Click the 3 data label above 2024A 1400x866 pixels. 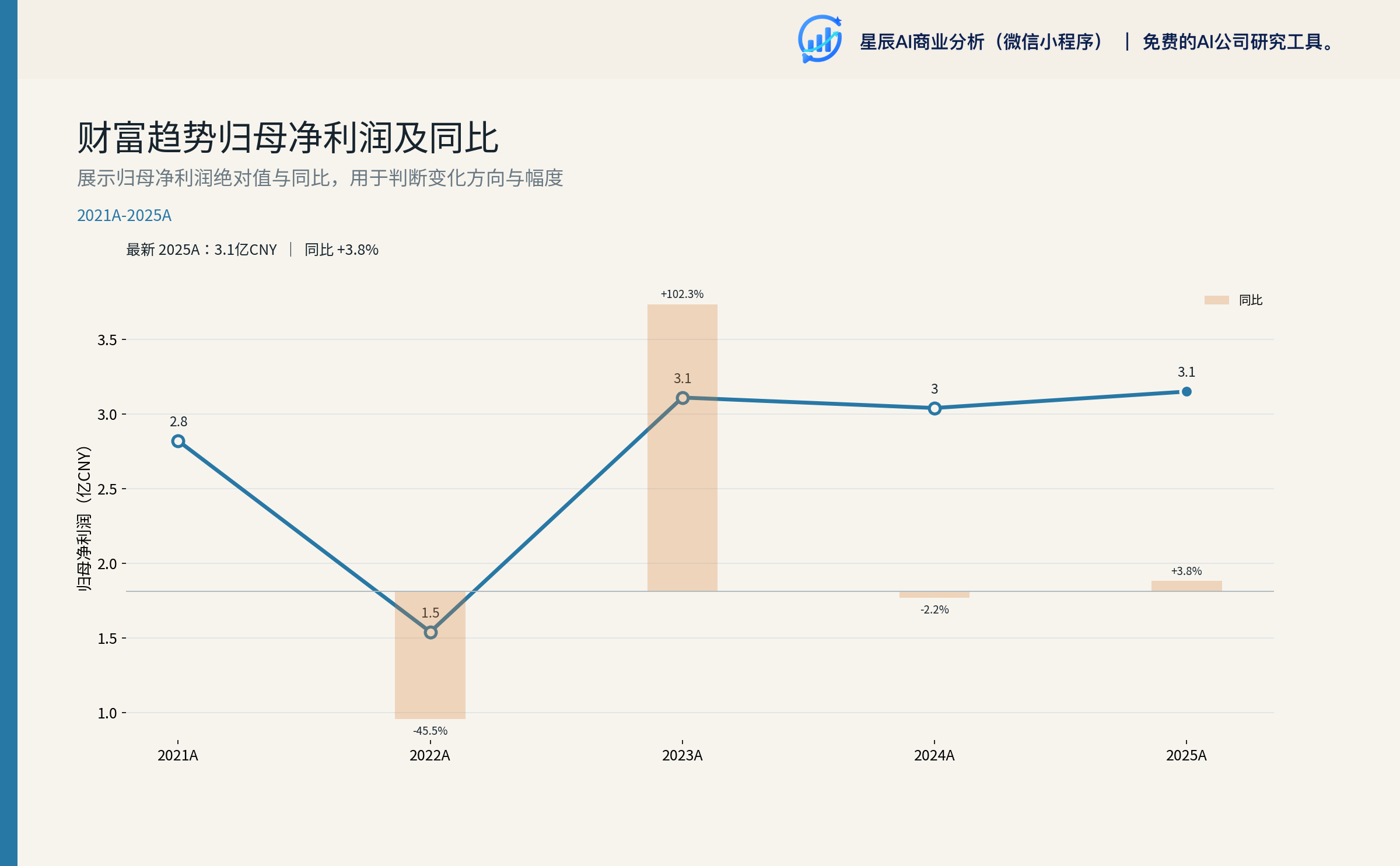click(x=935, y=389)
